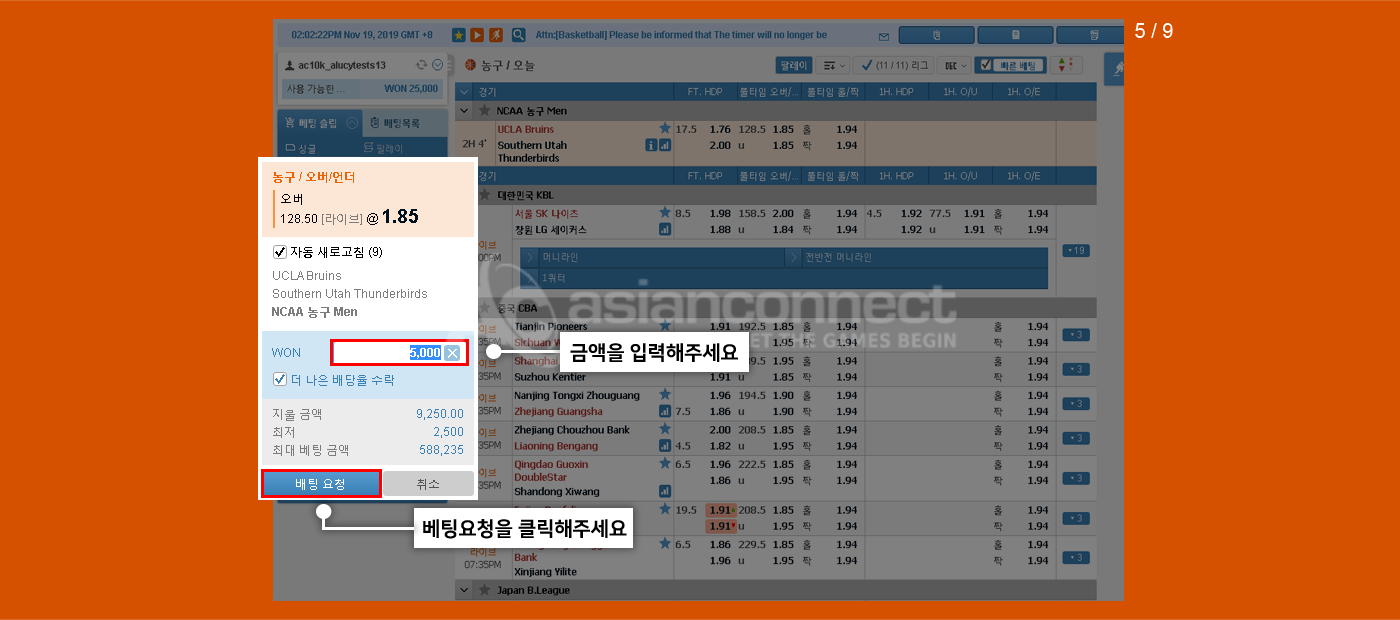Favorite the Zhejiang Chouzhou Bank match star

tap(665, 430)
